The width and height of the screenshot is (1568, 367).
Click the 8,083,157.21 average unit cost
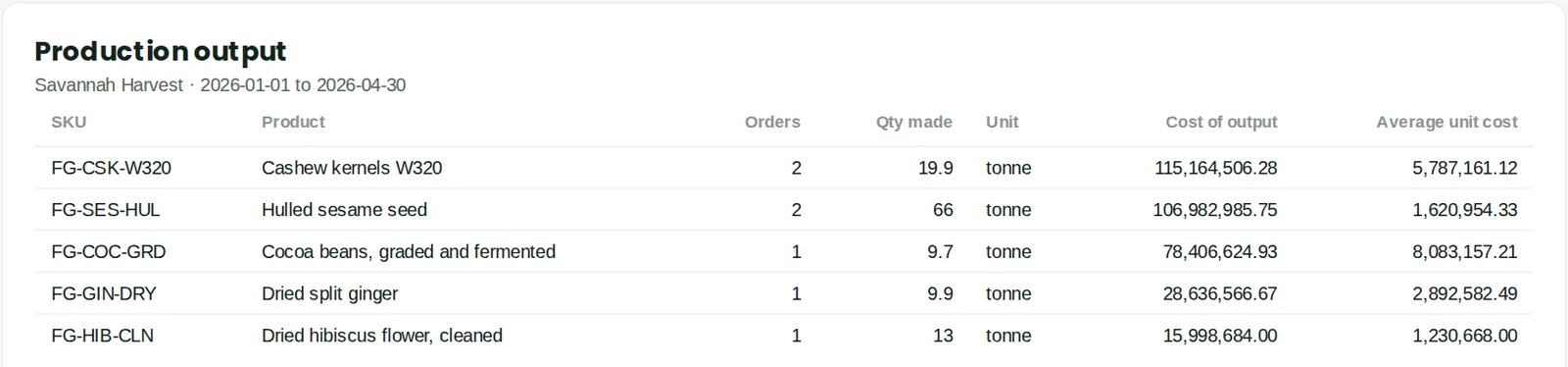click(1465, 252)
